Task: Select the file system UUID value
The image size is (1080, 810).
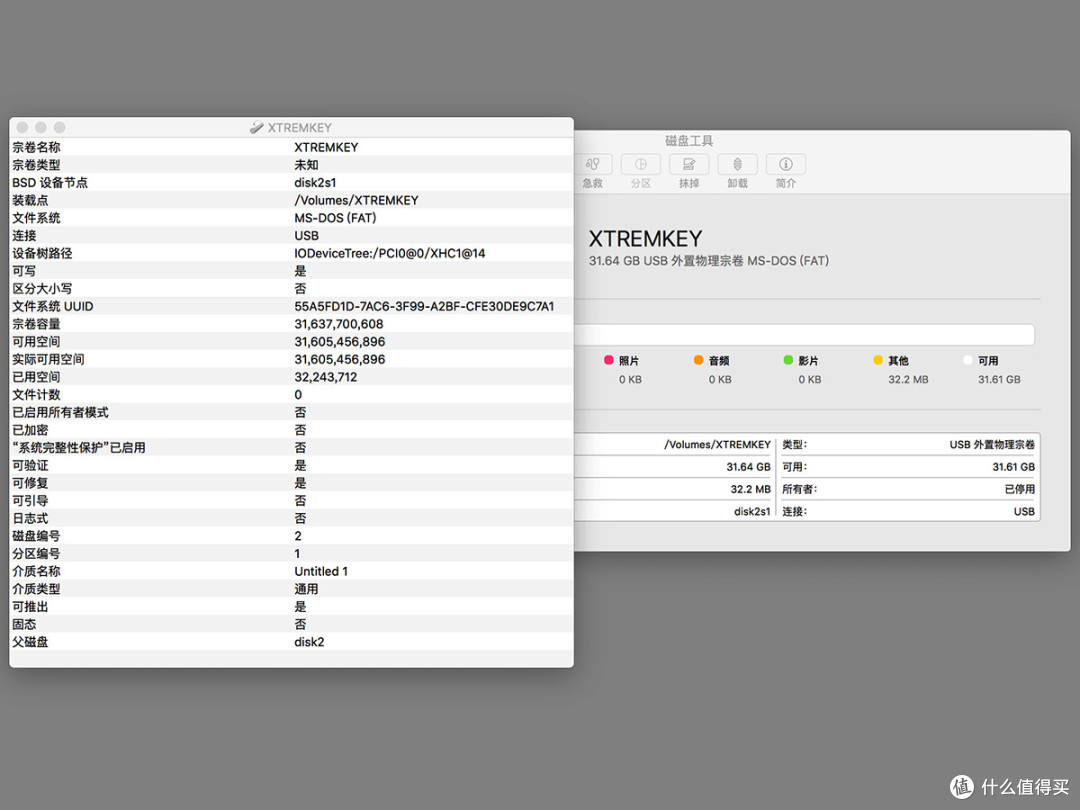Action: click(x=424, y=307)
